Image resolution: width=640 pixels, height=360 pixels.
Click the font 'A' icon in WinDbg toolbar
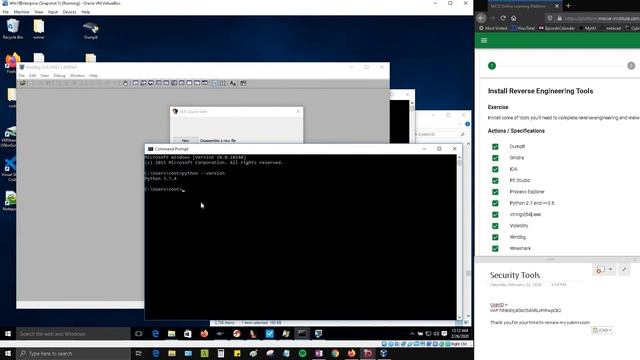[x=233, y=83]
